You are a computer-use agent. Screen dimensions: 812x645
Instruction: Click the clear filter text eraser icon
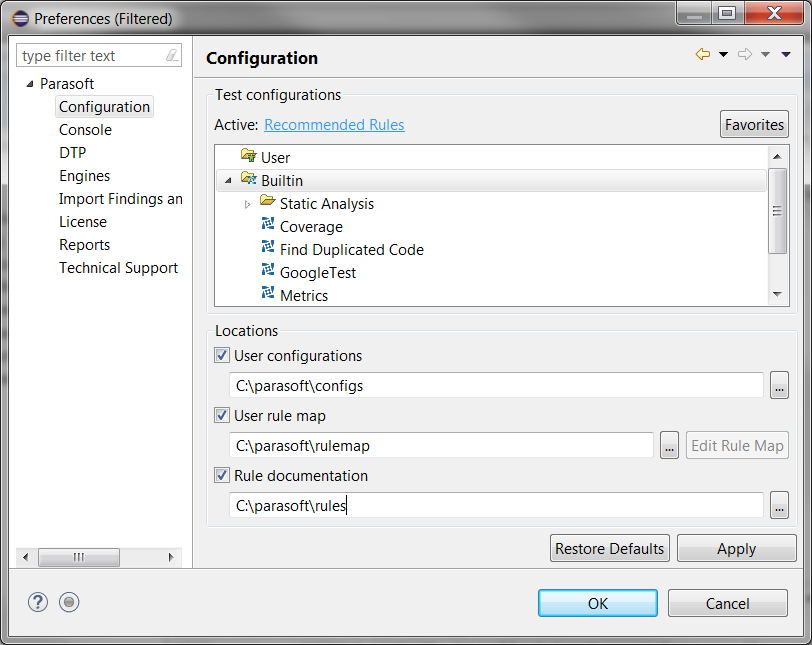[172, 55]
